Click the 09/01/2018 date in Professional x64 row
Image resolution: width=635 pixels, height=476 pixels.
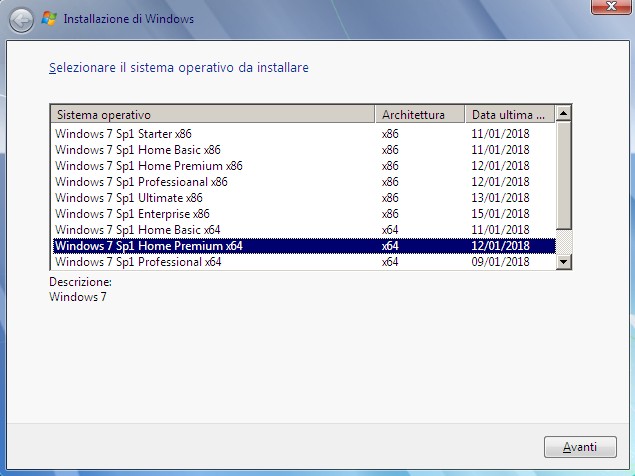pos(500,262)
